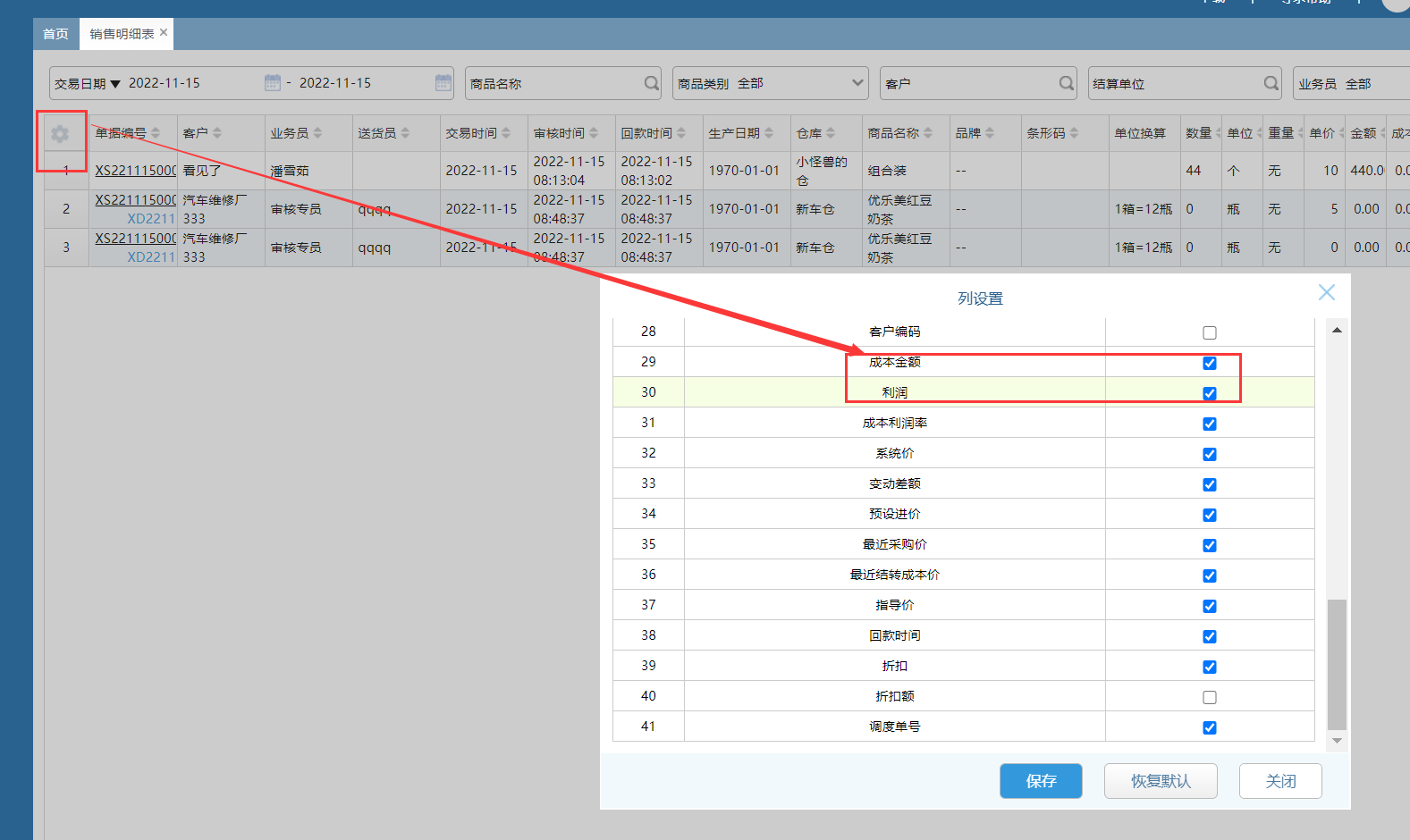Click 组合装 product cell

pos(905,170)
